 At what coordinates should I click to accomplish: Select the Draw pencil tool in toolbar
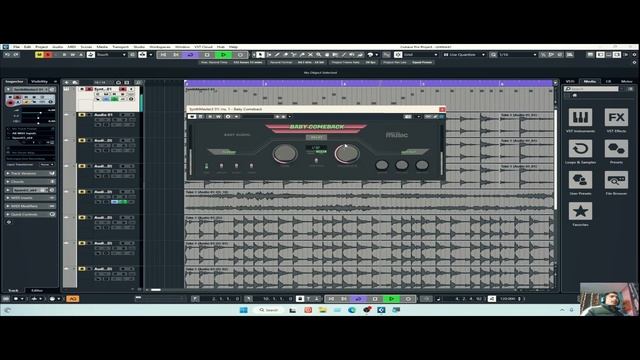(x=277, y=55)
